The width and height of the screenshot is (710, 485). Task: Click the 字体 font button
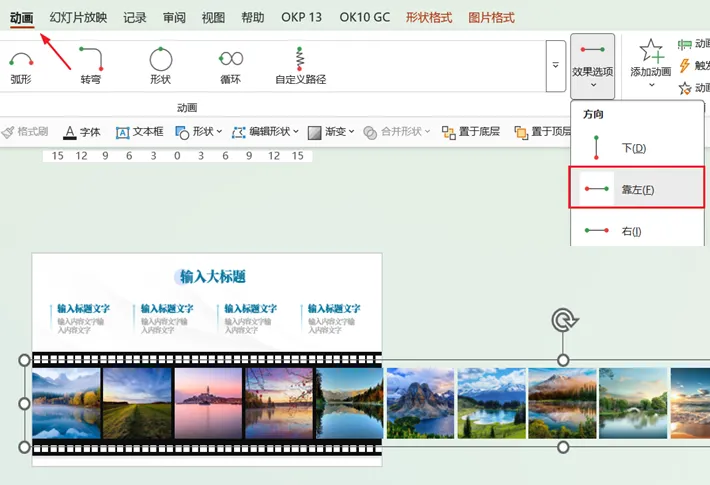(x=82, y=132)
